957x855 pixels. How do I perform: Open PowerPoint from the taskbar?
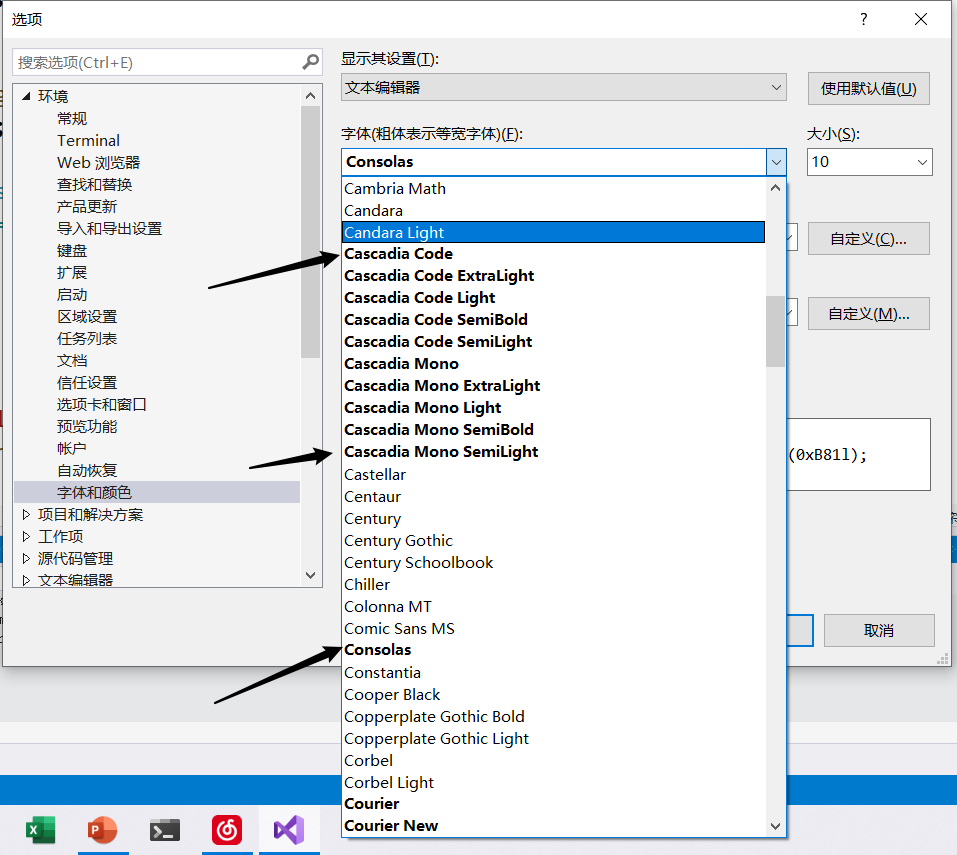coord(103,830)
